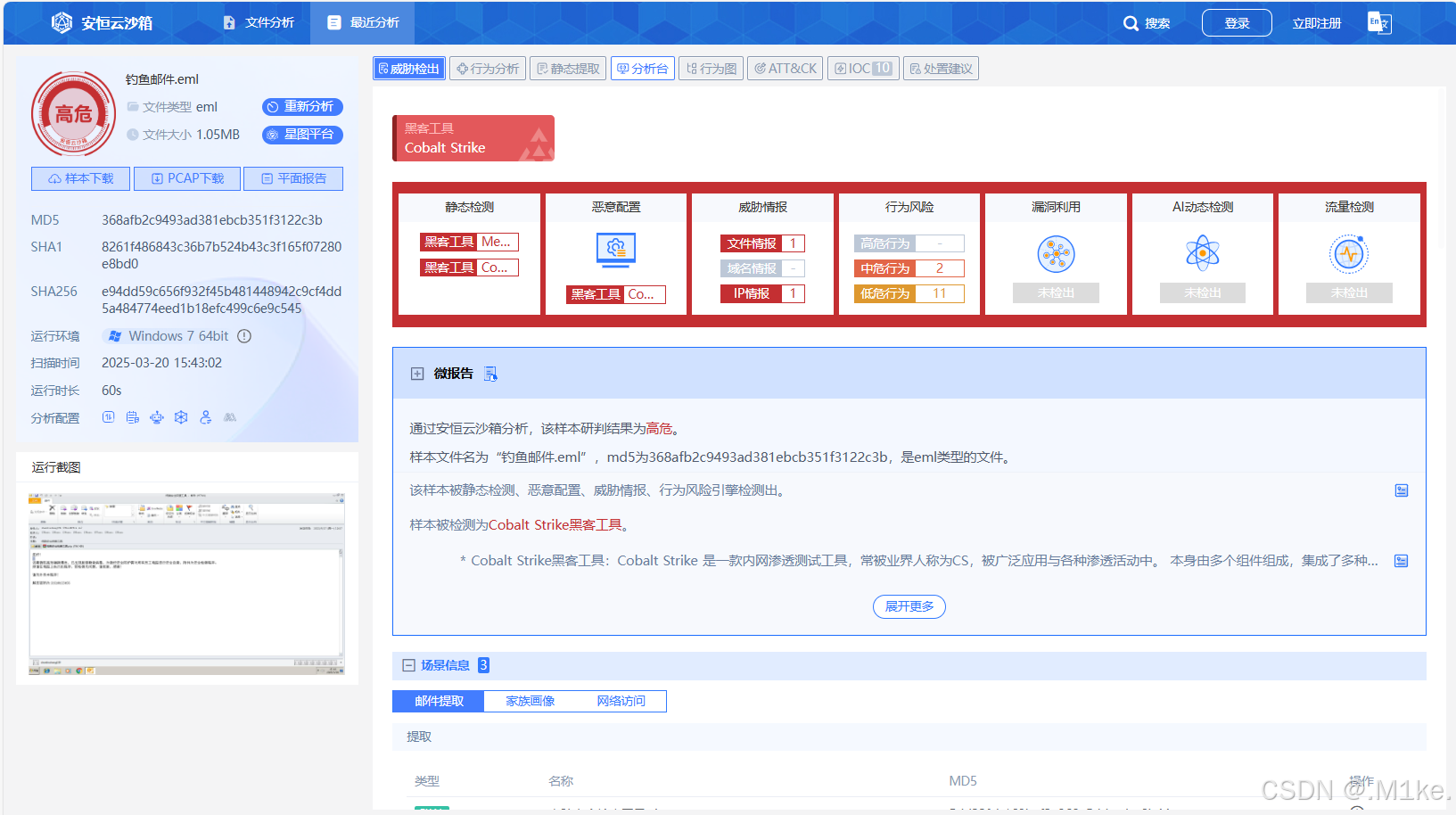
Task: Click the 高危 risk stamp
Action: coord(73,113)
